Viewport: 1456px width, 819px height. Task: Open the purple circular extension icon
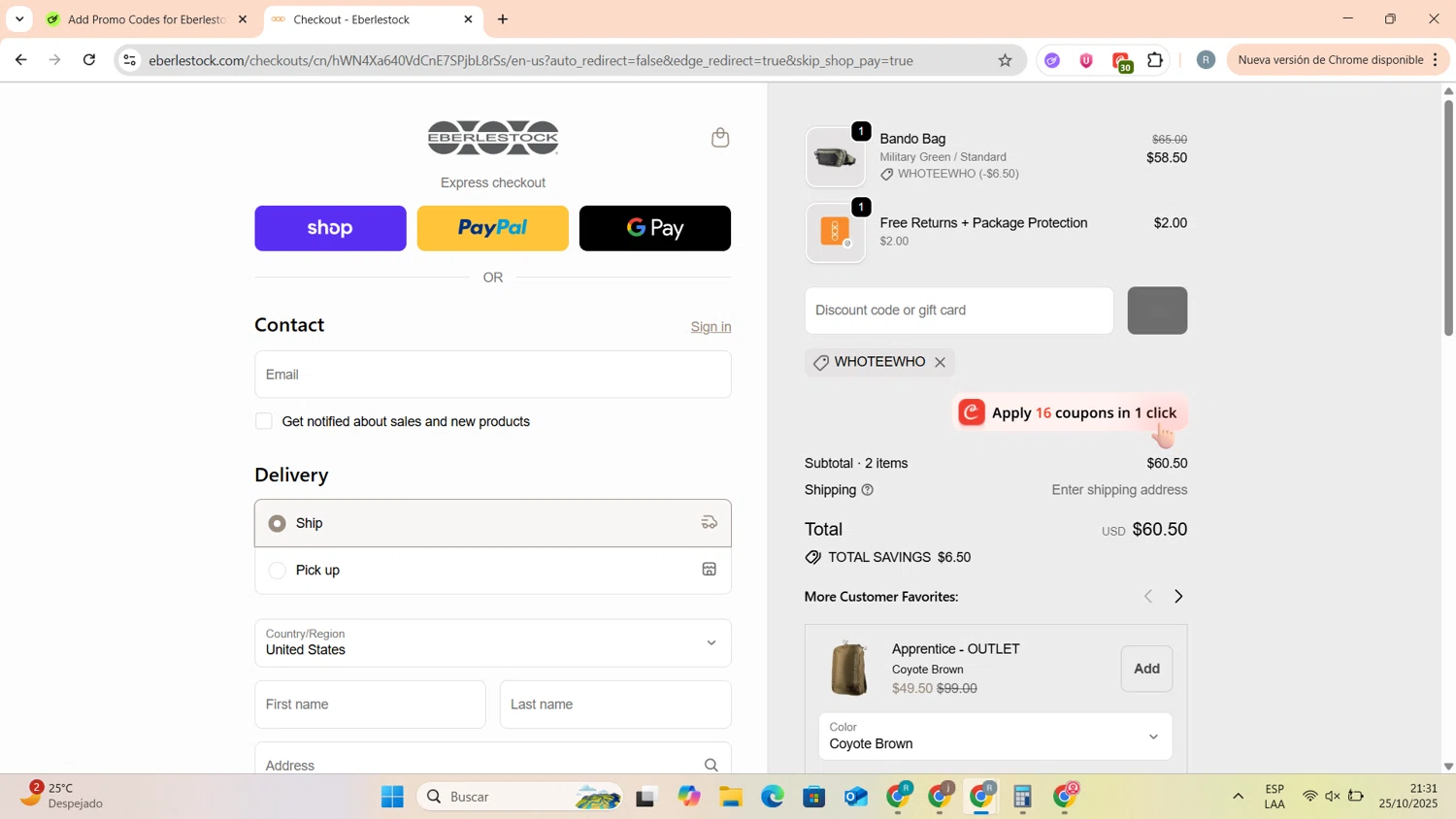(x=1052, y=60)
